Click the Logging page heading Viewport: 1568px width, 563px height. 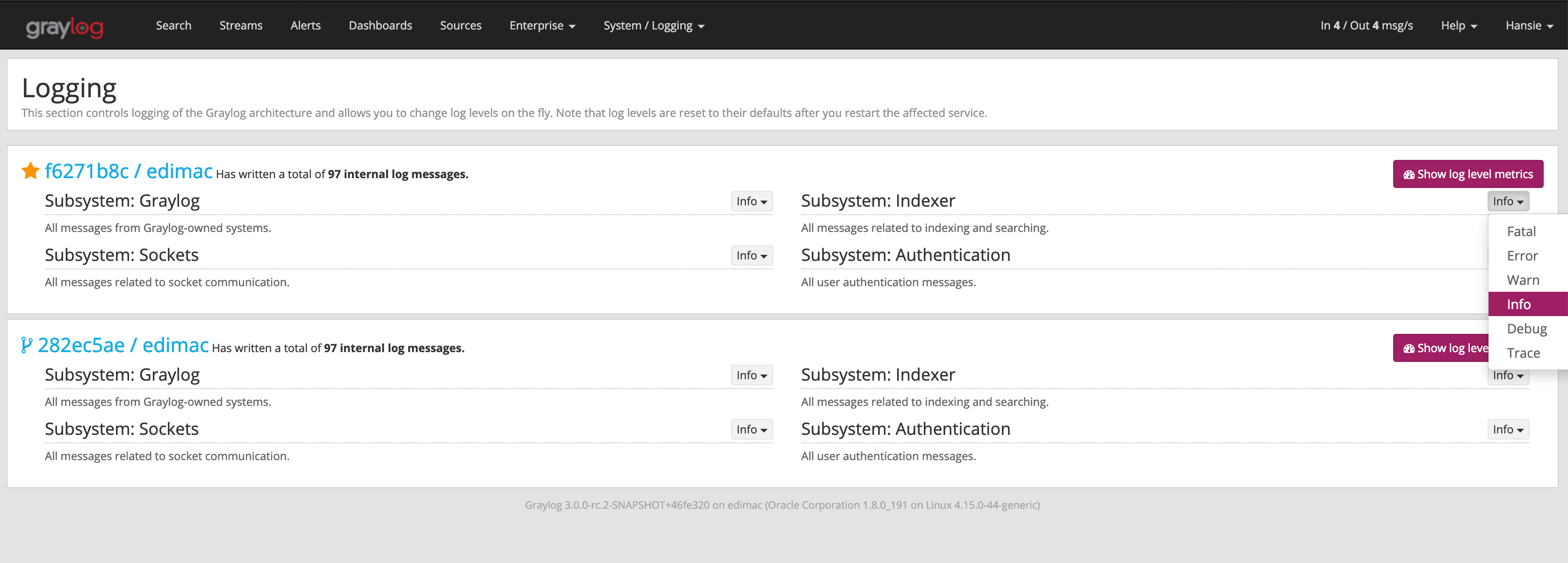[69, 89]
